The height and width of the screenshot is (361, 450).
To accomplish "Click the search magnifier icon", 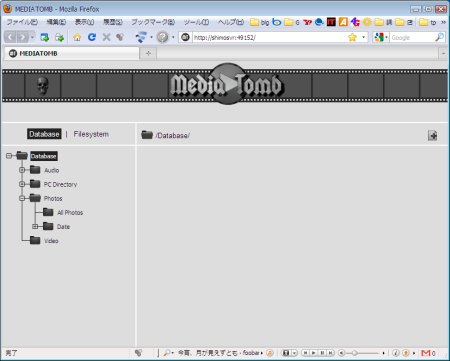I will (x=439, y=37).
